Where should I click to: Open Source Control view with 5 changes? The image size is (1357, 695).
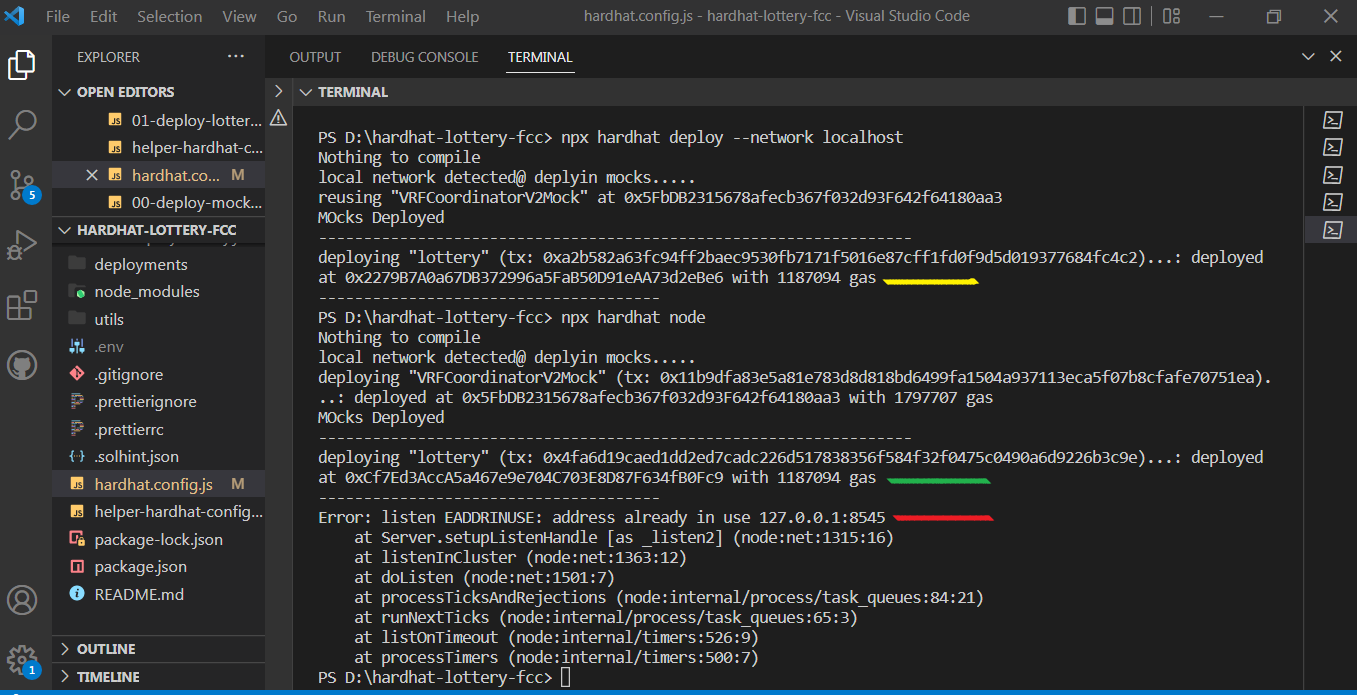[22, 185]
